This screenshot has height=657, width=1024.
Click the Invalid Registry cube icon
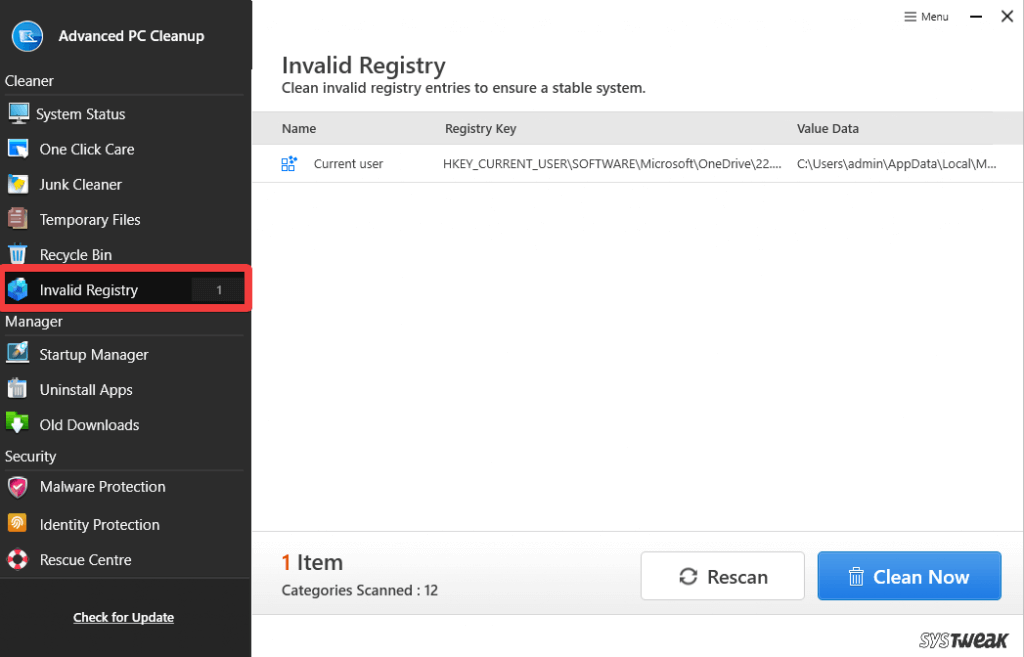tap(18, 289)
